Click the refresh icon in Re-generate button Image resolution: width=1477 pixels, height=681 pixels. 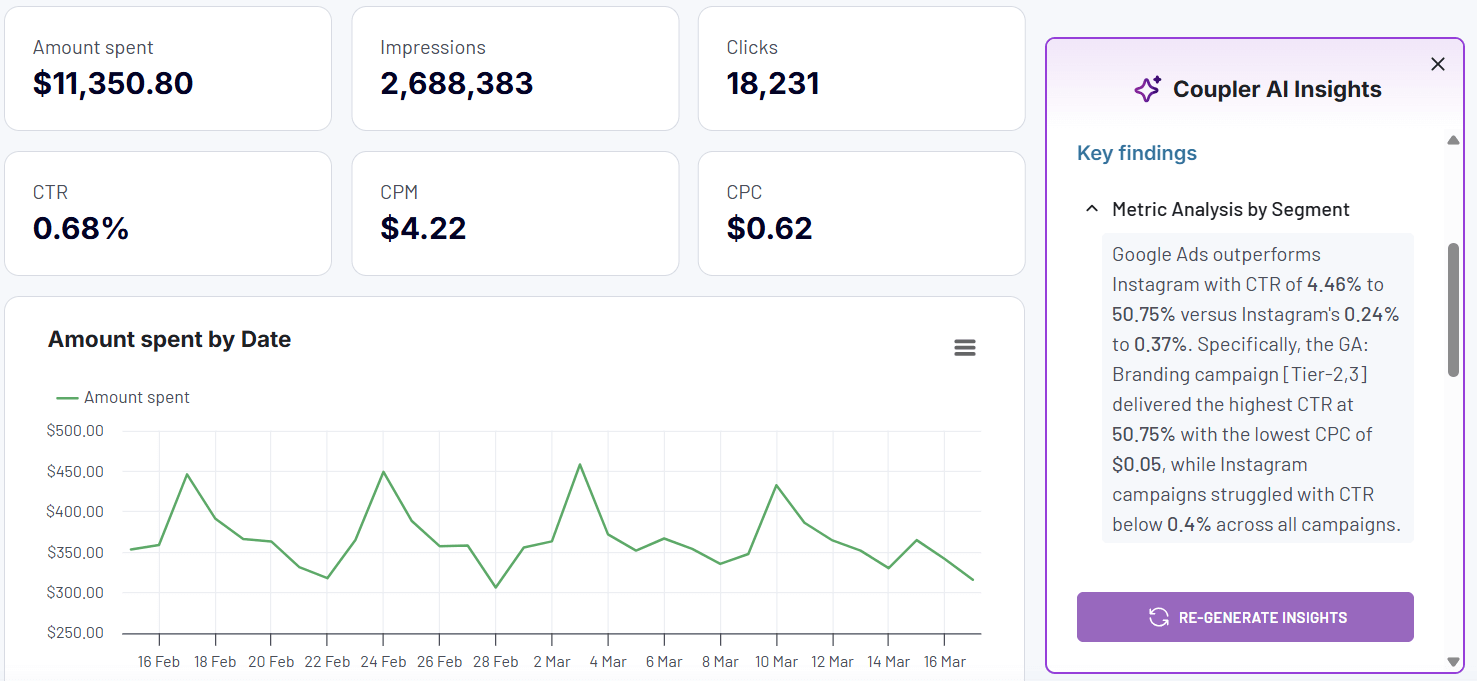[1159, 617]
